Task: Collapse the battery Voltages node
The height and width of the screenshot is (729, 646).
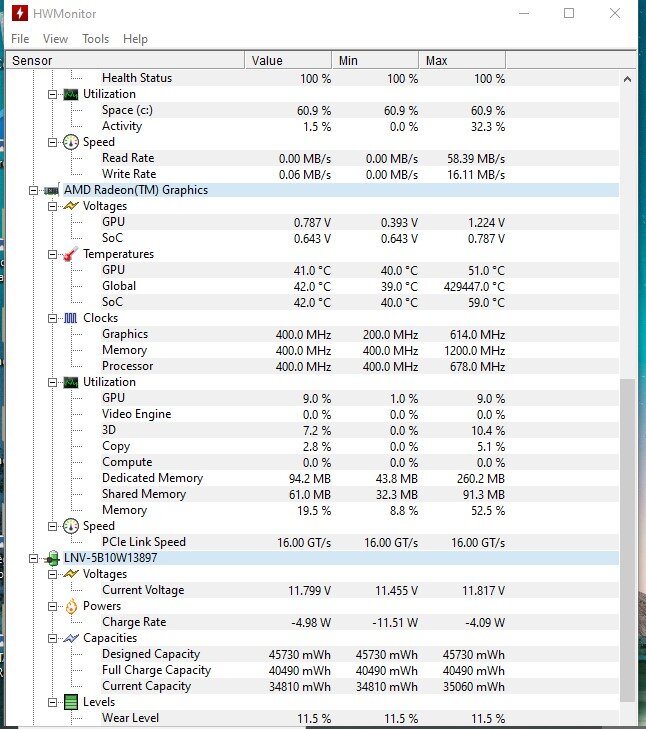Action: 53,575
